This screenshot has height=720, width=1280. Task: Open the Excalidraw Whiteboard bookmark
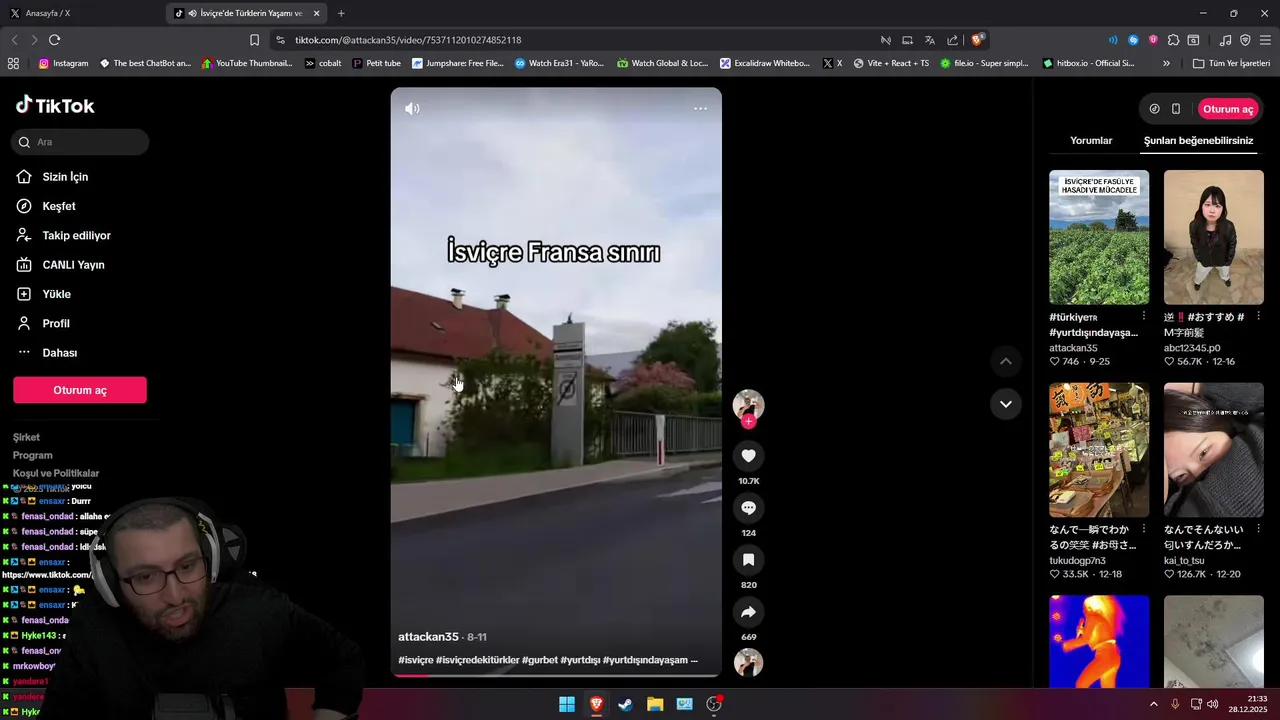click(765, 63)
